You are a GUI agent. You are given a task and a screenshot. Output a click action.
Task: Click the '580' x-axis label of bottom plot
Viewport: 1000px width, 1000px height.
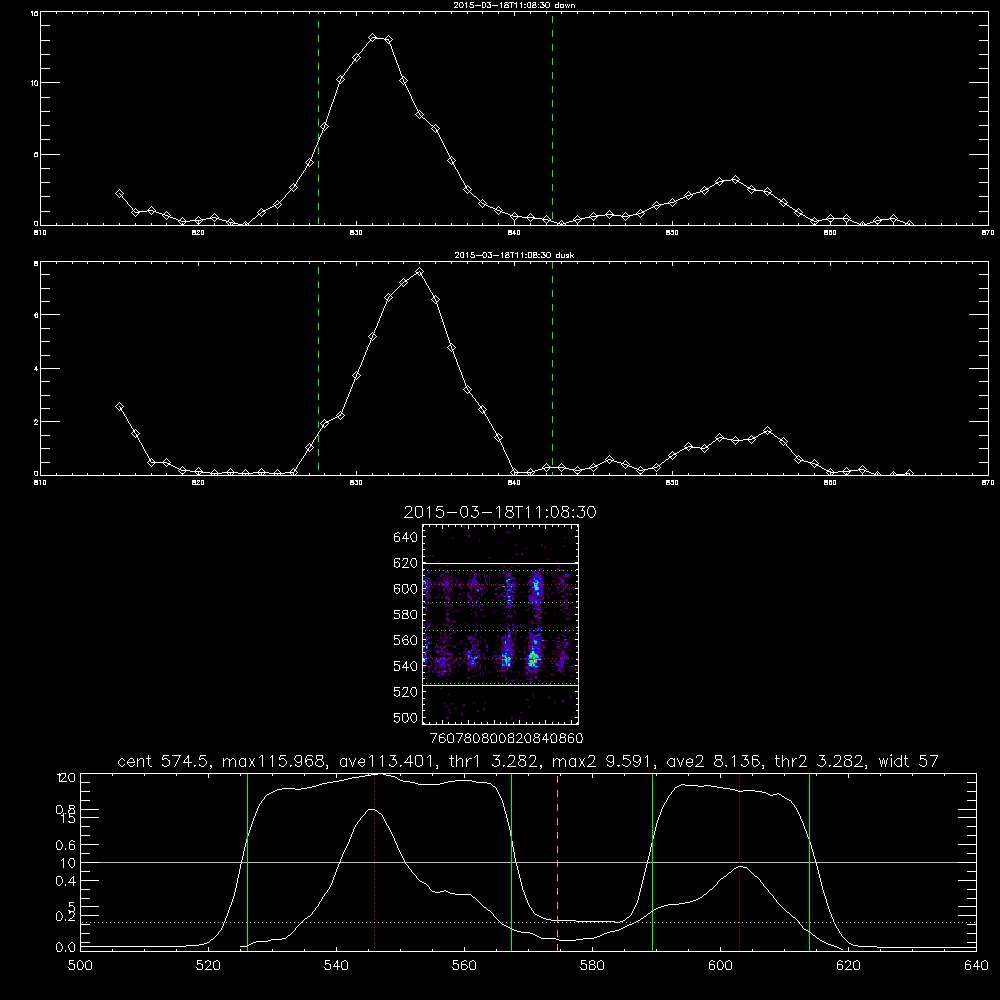click(592, 966)
